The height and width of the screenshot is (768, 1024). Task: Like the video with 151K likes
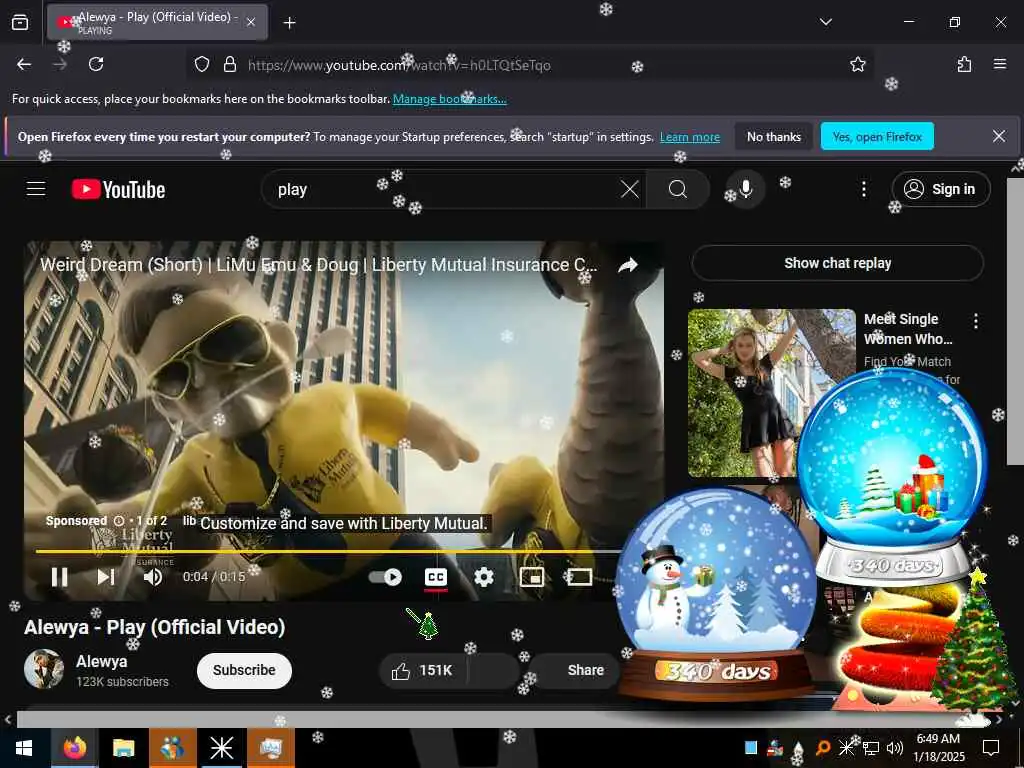(x=423, y=671)
